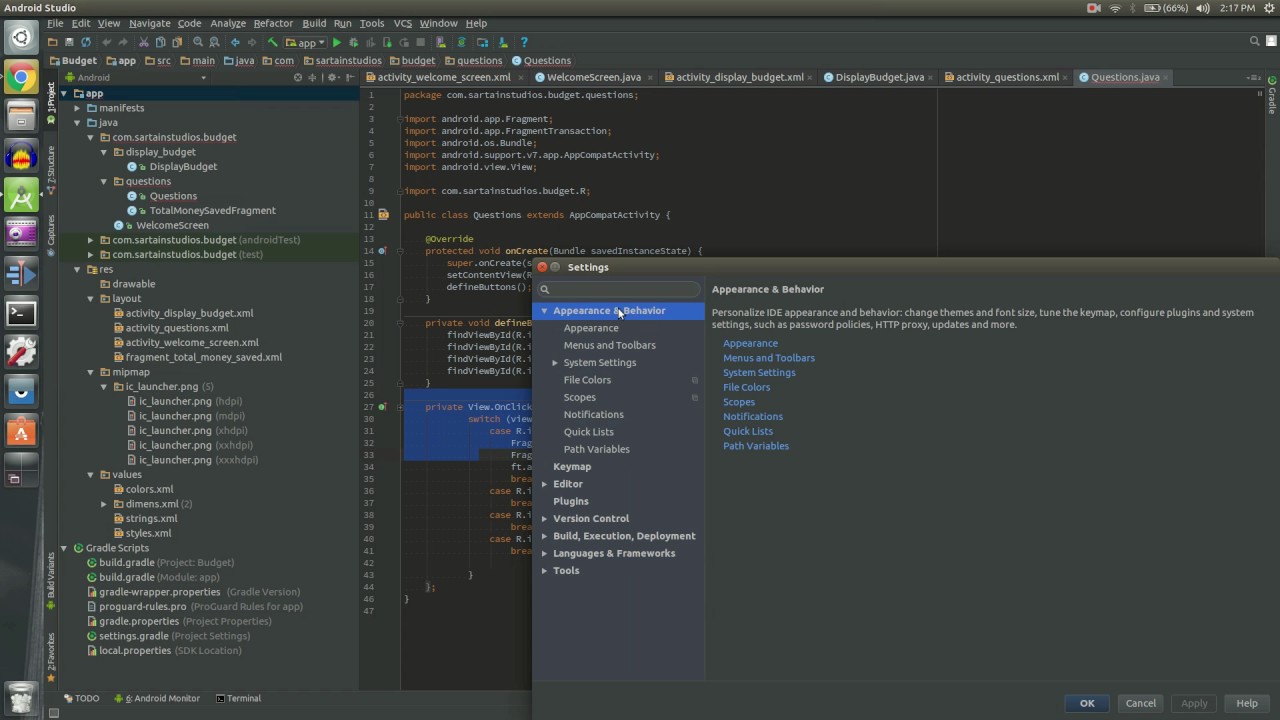Open Google Chrome from the dock
This screenshot has height=720, width=1280.
[21, 79]
